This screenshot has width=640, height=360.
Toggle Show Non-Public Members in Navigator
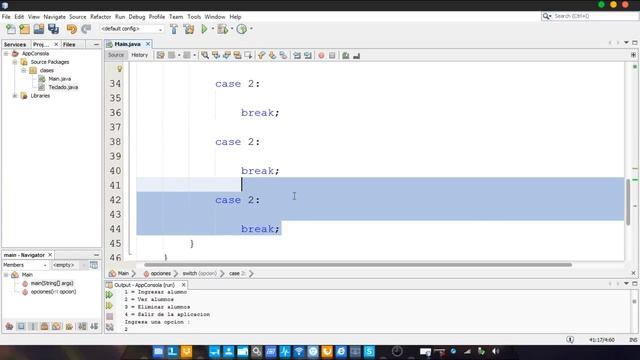[x=44, y=326]
